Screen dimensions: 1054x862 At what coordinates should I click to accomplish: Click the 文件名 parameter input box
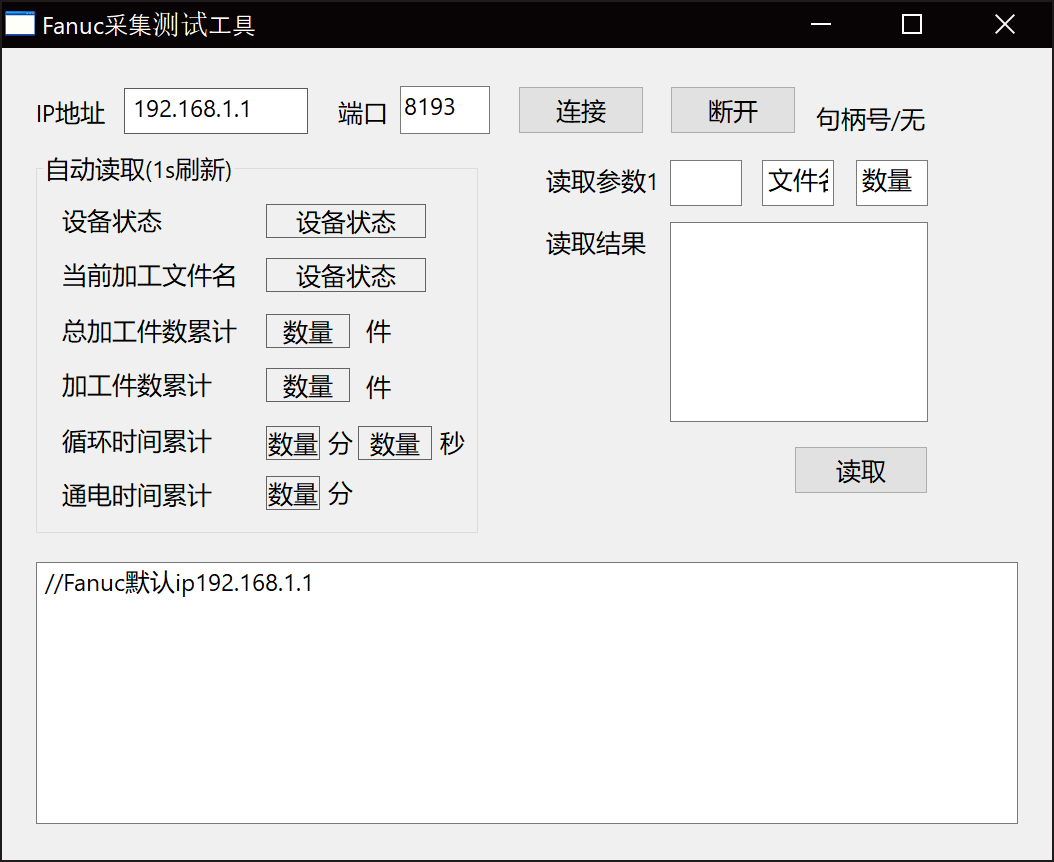tap(798, 183)
